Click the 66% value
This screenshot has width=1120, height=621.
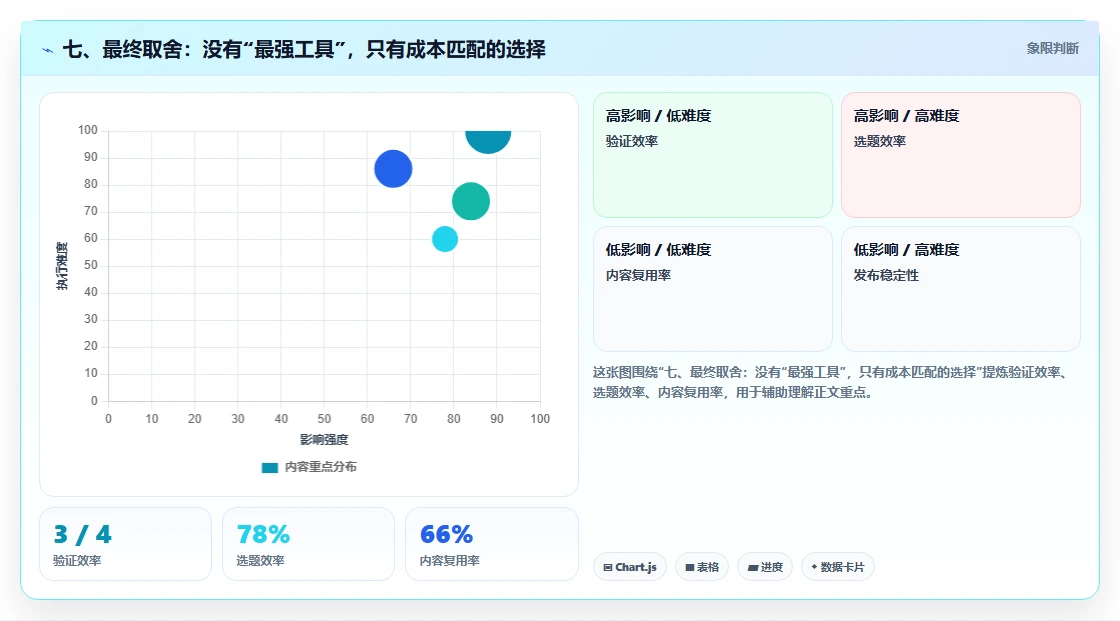coord(446,535)
